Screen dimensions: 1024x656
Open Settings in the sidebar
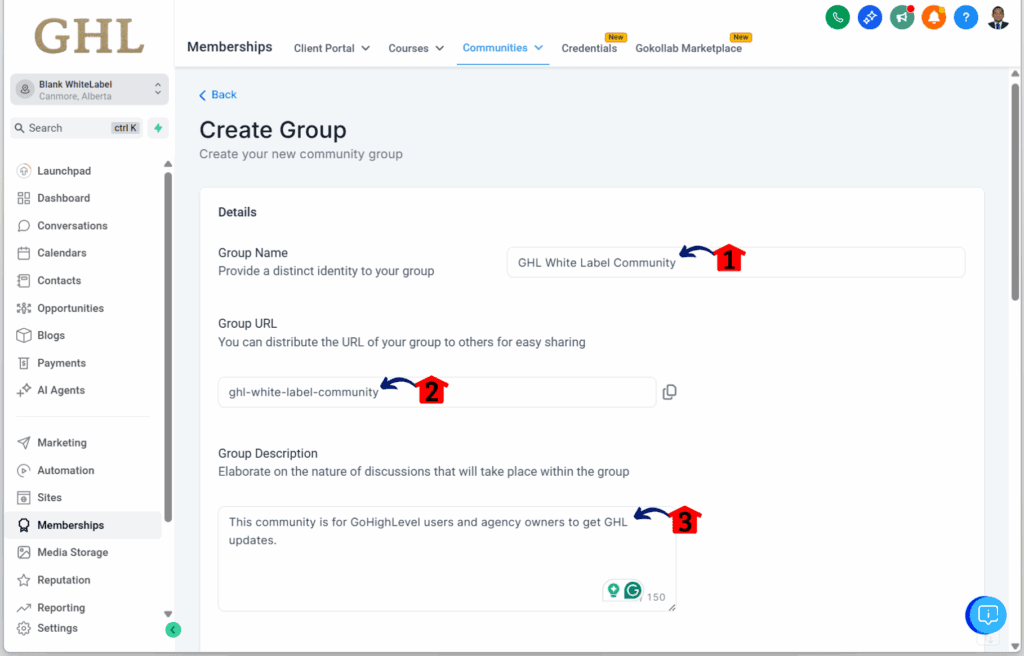(x=47, y=628)
